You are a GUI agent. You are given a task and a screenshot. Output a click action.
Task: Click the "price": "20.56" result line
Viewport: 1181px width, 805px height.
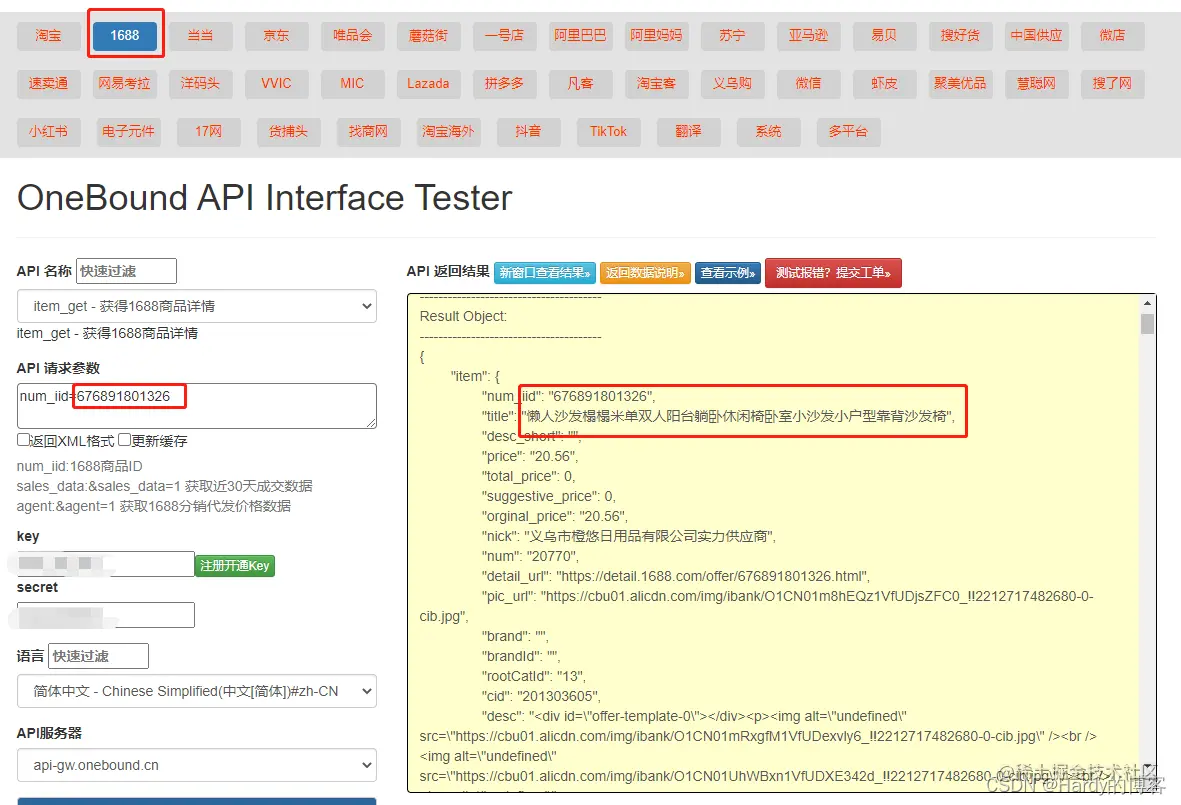[x=530, y=456]
